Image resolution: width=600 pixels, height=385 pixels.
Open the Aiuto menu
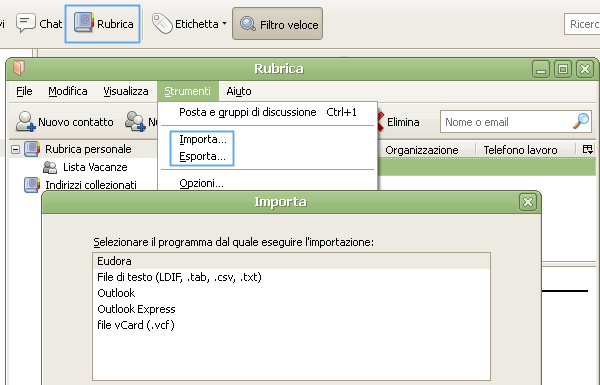coord(239,91)
